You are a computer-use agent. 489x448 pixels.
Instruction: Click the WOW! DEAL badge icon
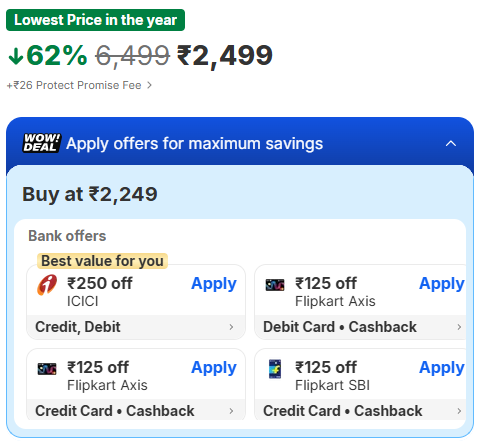(42, 143)
